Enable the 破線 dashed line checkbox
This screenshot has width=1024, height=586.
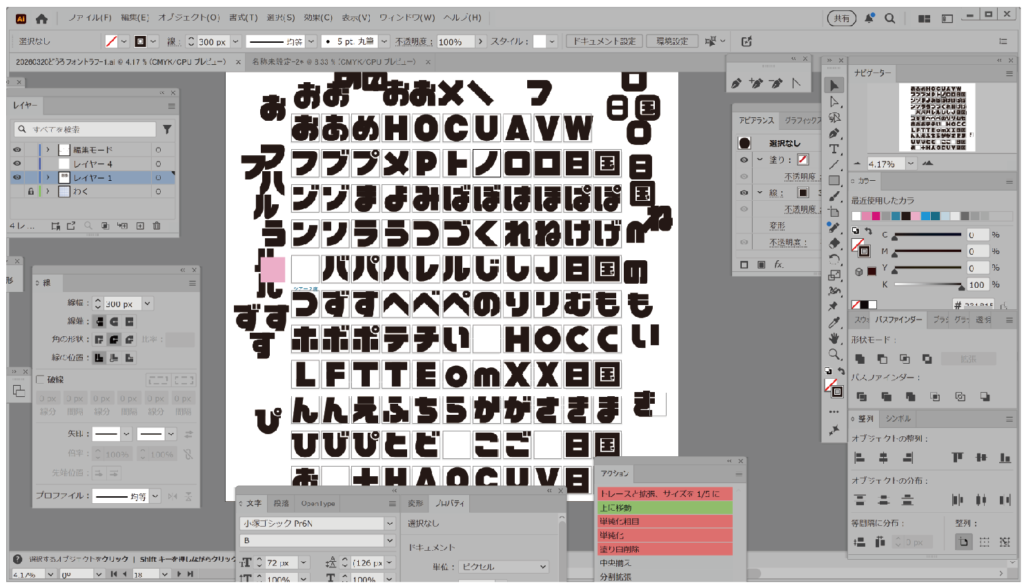[x=40, y=380]
